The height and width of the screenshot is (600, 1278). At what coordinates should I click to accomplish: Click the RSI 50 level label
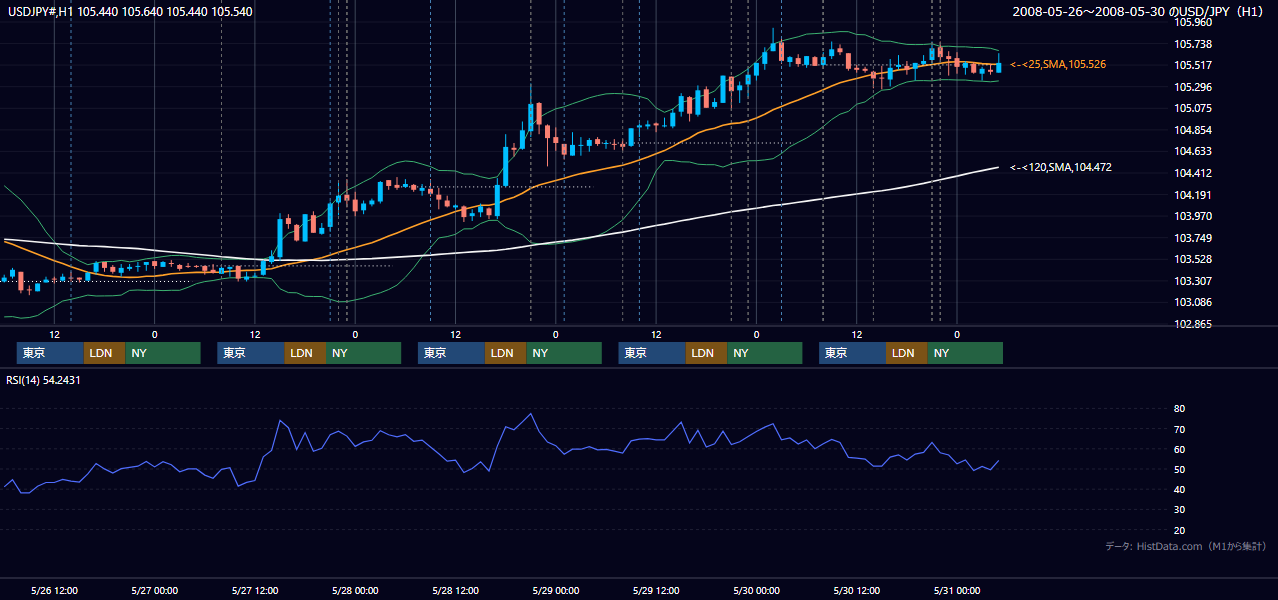(x=1180, y=469)
